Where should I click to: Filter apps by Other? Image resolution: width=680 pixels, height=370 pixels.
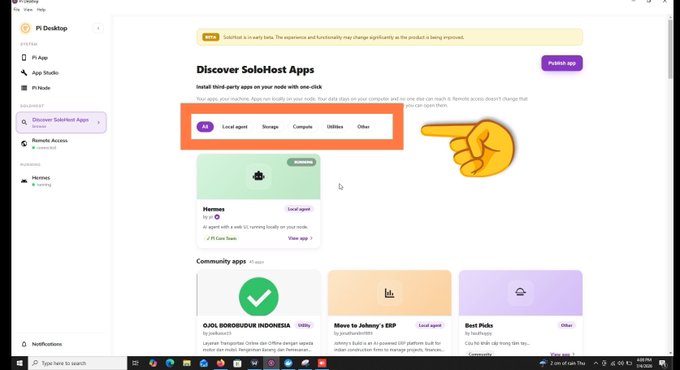tap(363, 127)
